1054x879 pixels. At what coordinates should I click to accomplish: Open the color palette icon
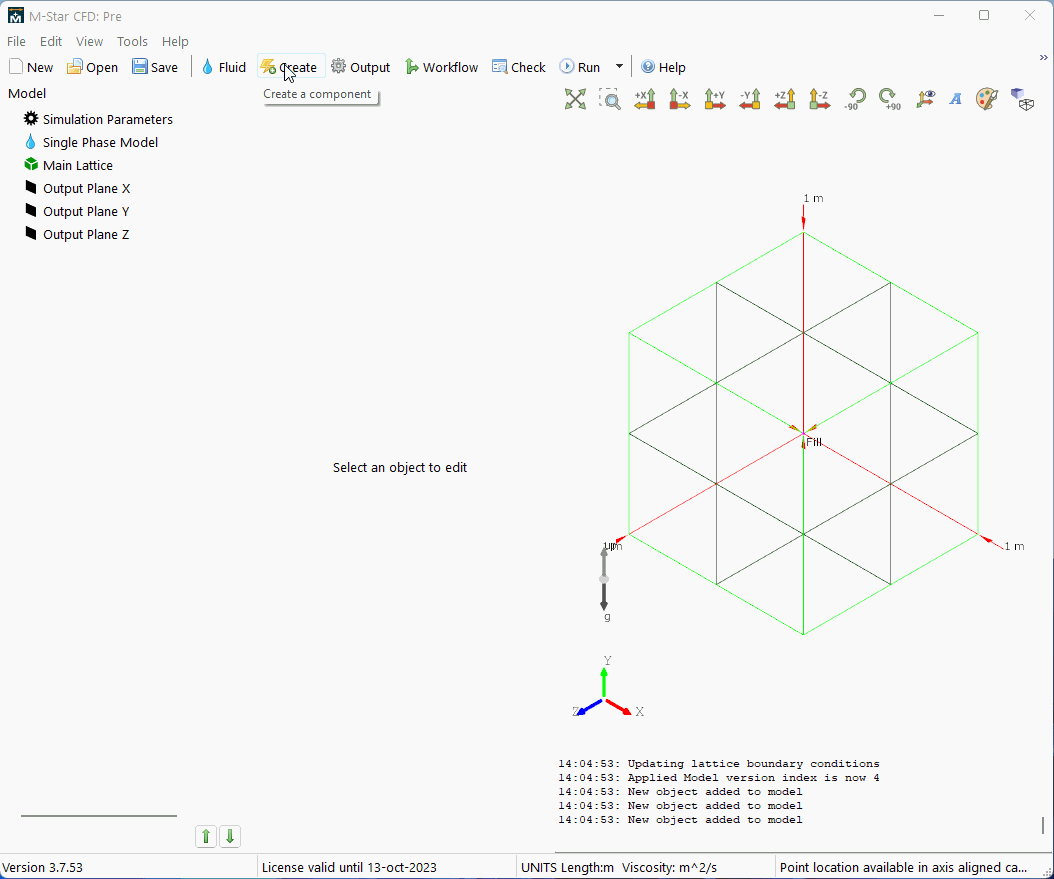point(987,99)
